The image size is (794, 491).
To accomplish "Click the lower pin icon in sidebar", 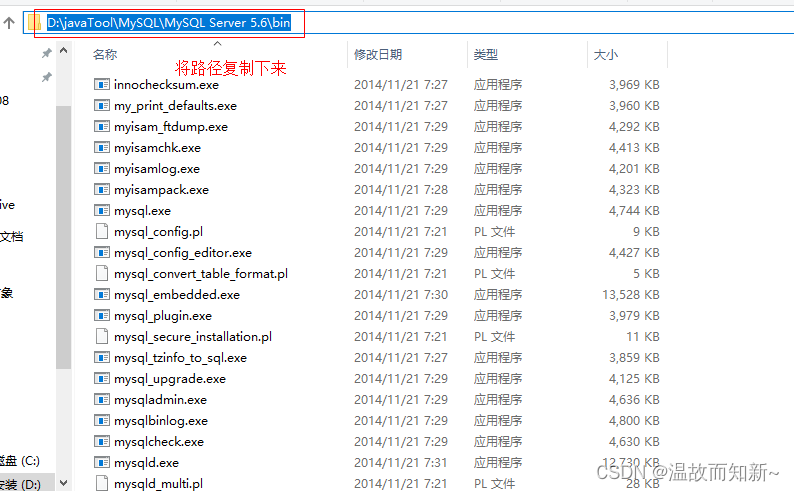I will 47,77.
